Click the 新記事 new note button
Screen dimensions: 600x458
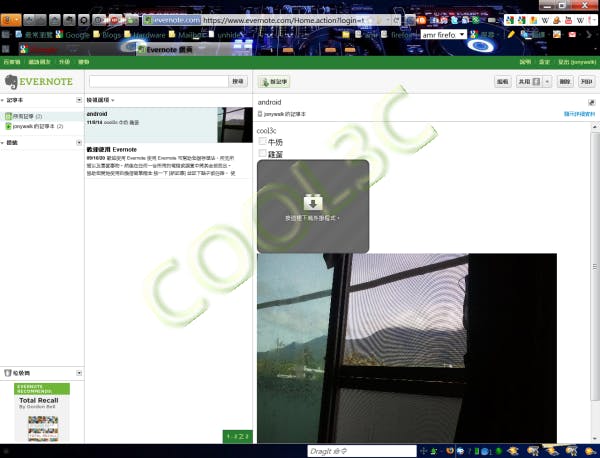(274, 81)
